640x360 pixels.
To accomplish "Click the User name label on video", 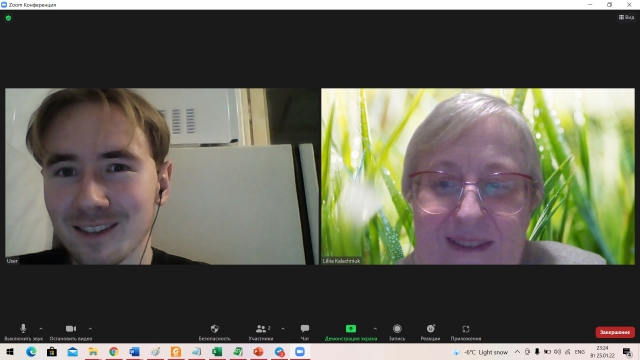I will coord(12,261).
